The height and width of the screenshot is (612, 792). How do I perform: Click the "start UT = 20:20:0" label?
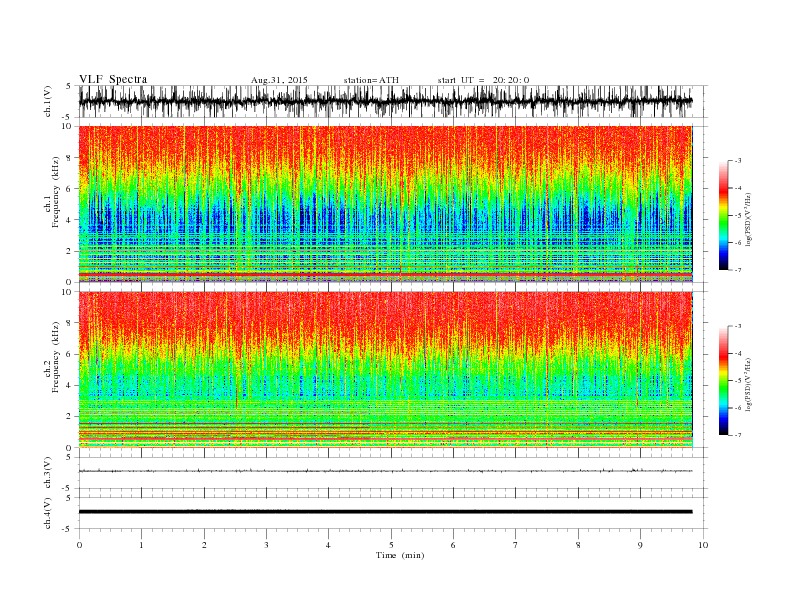pos(483,80)
